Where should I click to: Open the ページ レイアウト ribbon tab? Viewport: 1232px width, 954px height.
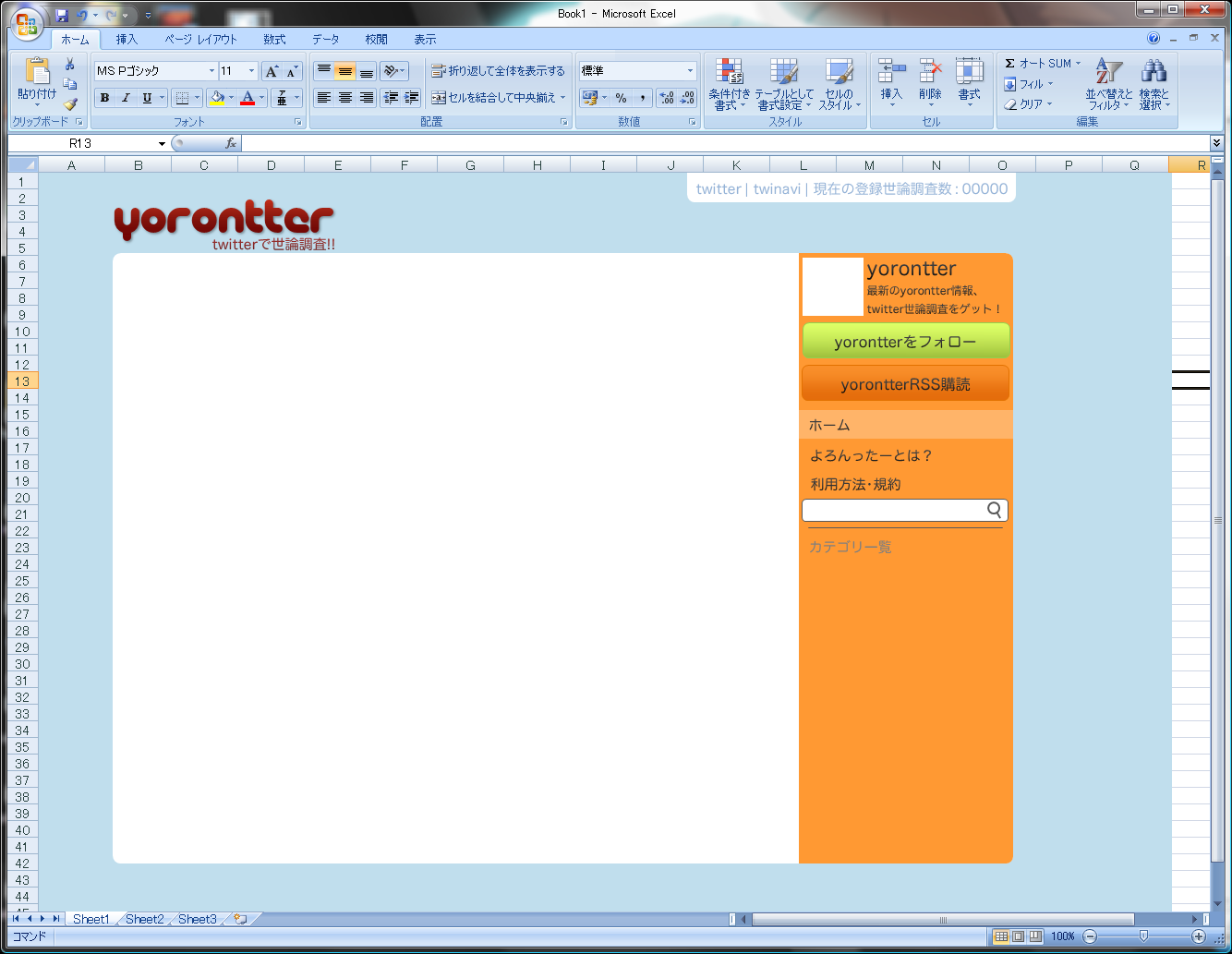[200, 40]
